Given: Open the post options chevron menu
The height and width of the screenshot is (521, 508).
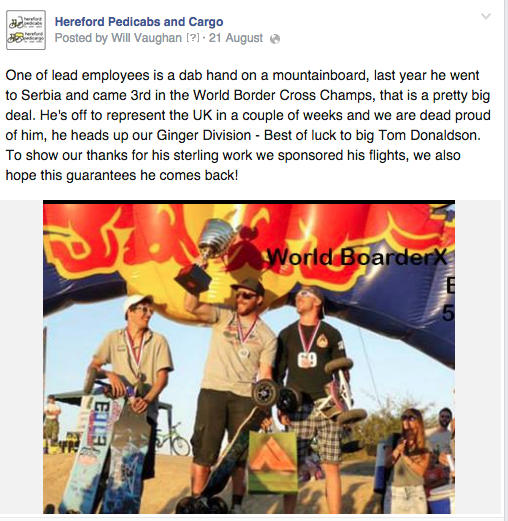Looking at the screenshot, I should (486, 16).
